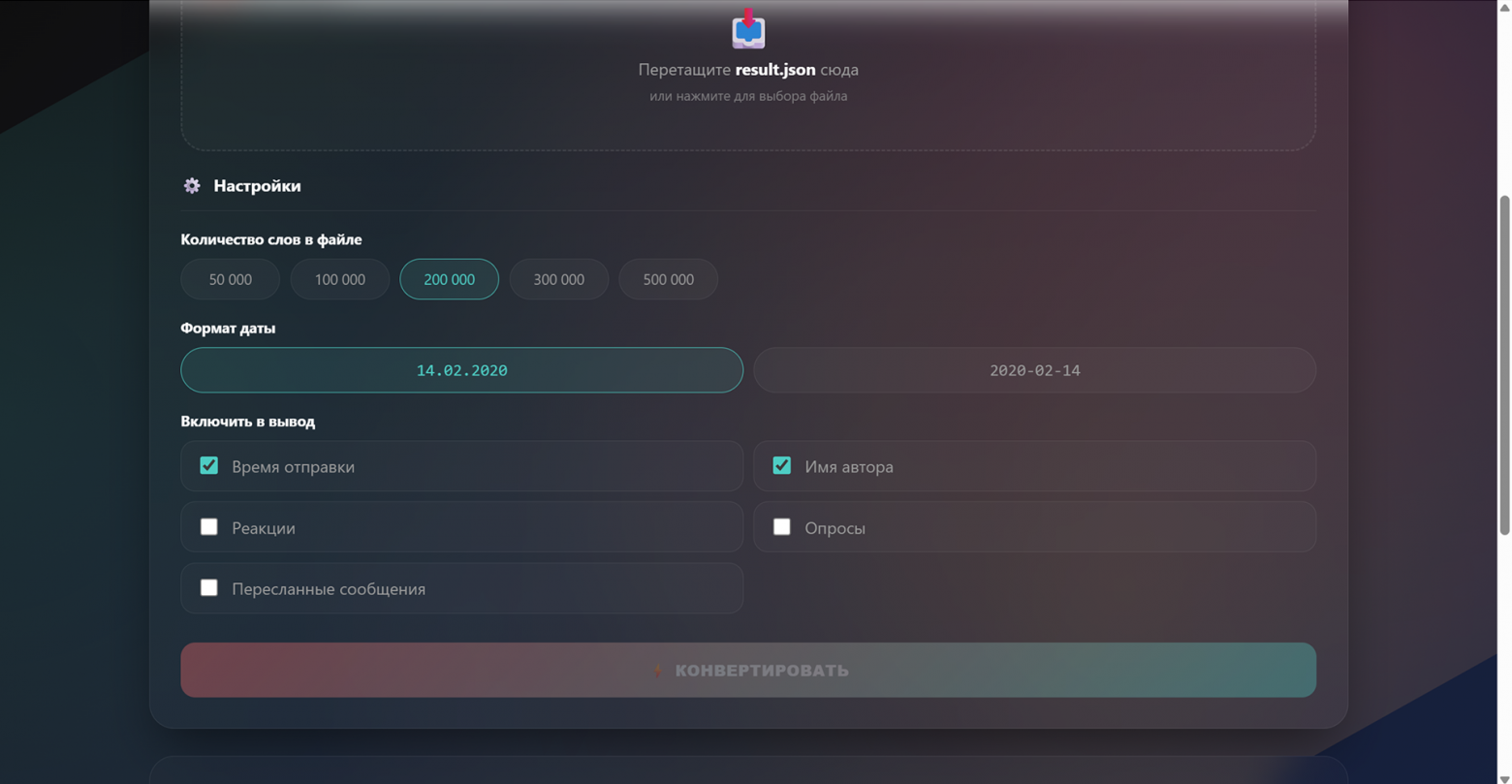This screenshot has width=1512, height=784.
Task: Uncheck the Время отправки checkbox
Action: [208, 465]
